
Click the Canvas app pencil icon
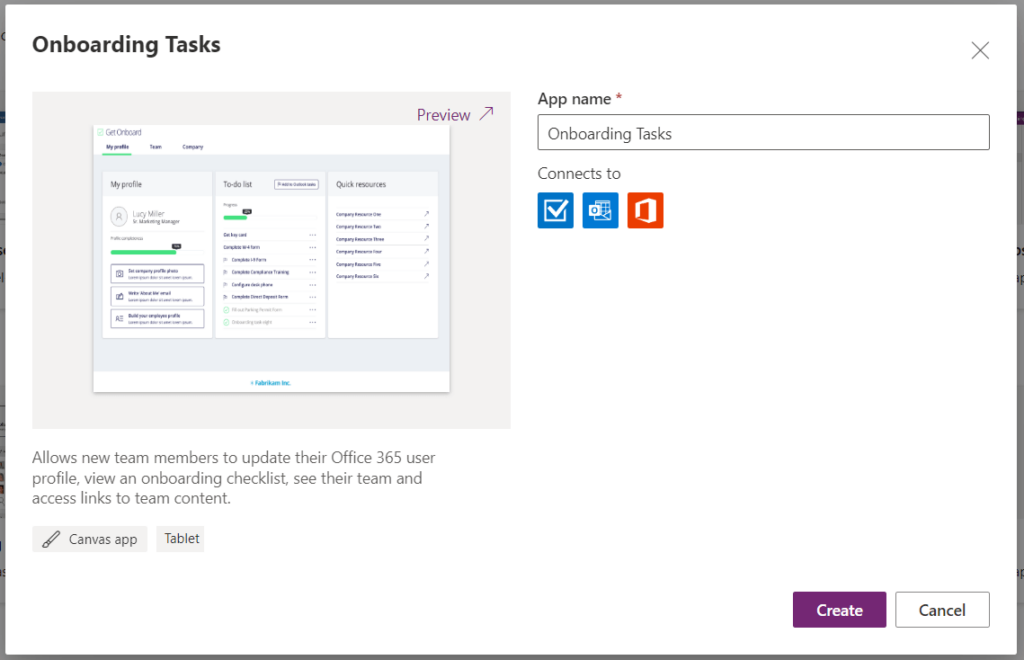click(51, 539)
